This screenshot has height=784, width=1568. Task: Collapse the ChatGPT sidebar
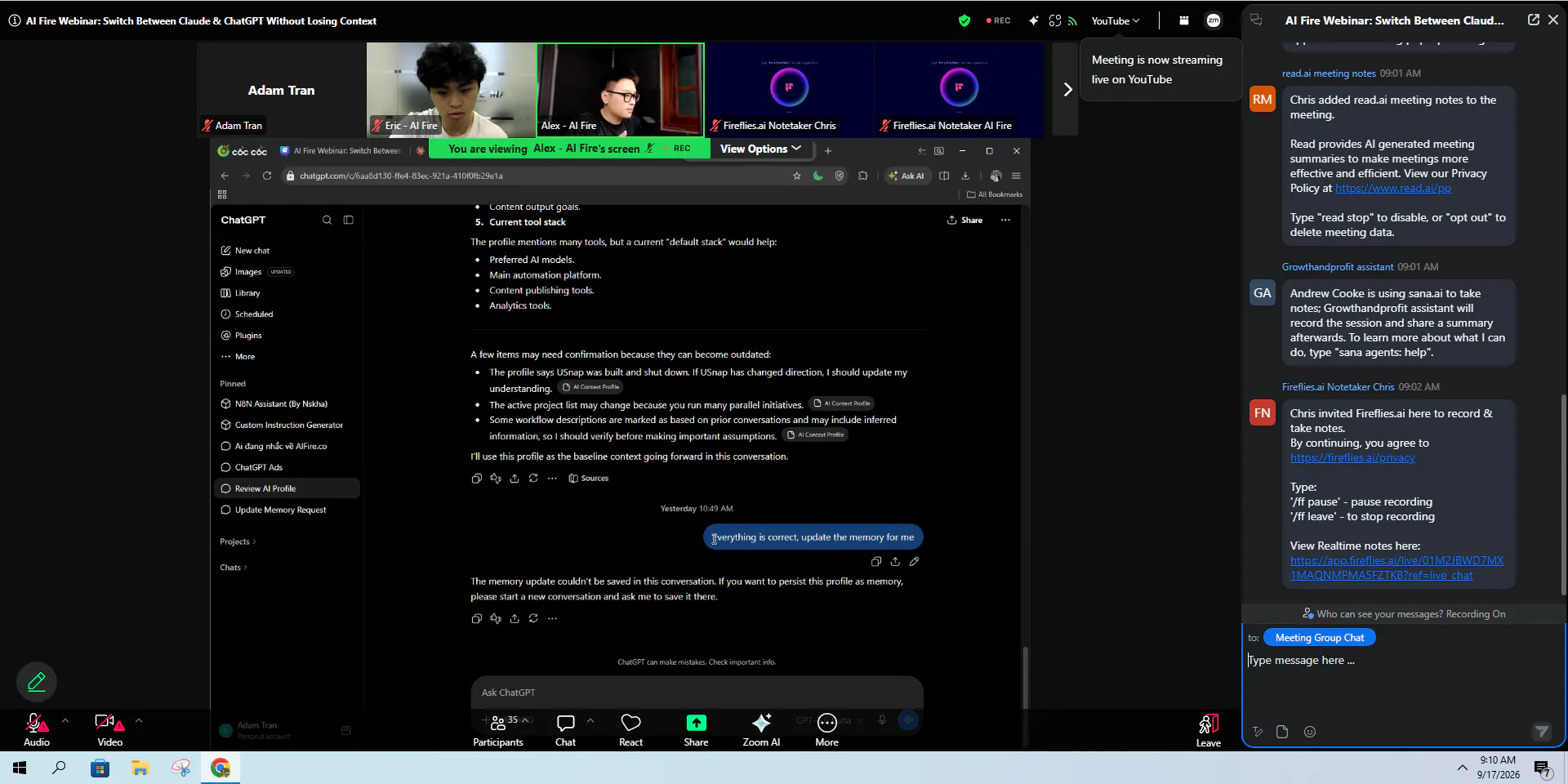pos(349,220)
